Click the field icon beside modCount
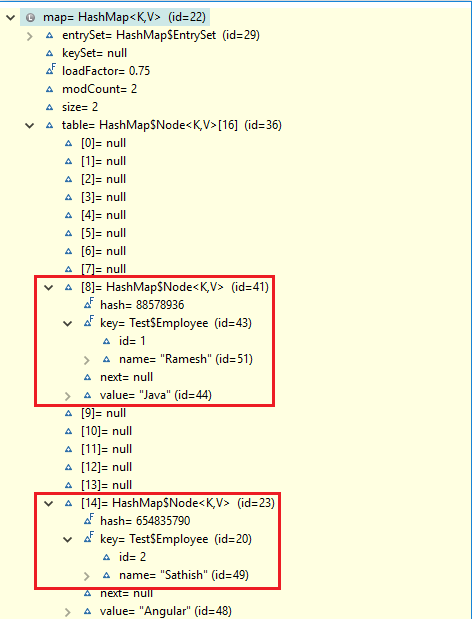 (49, 89)
